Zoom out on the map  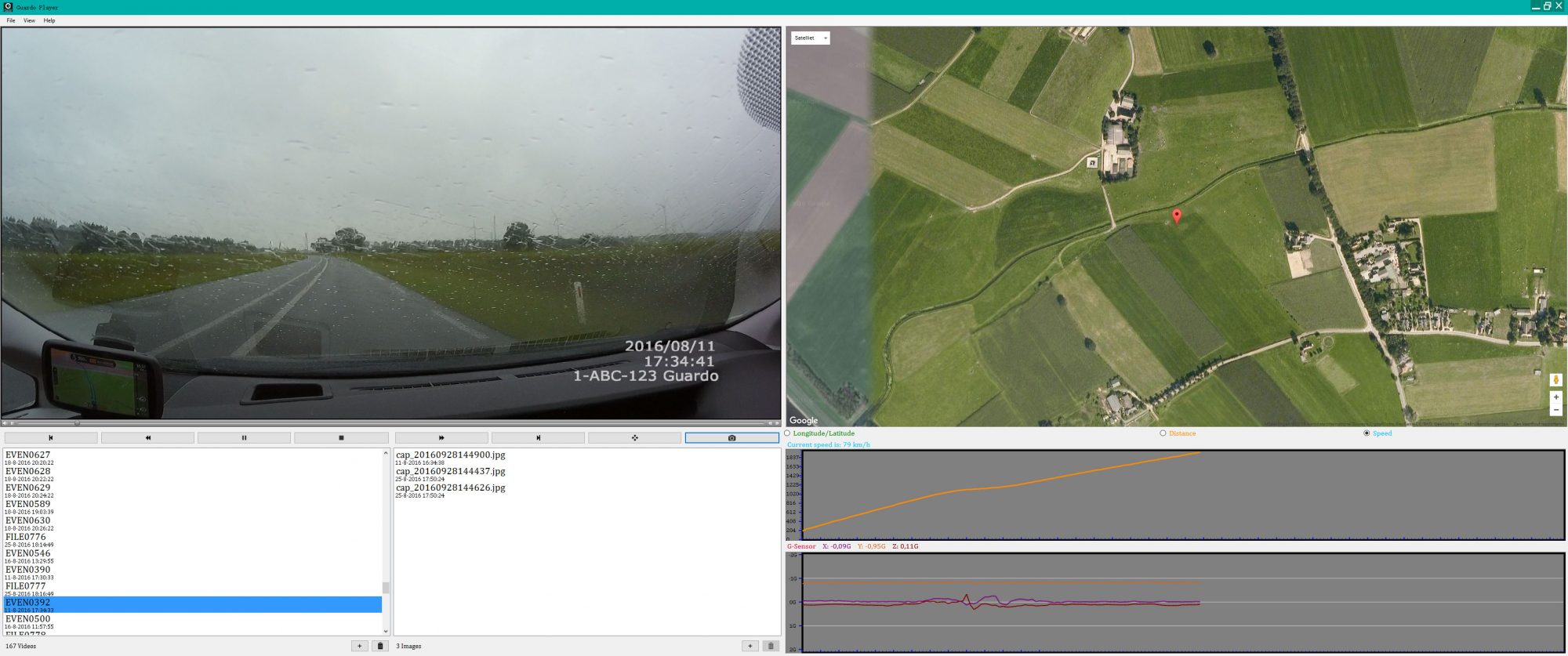(1555, 410)
